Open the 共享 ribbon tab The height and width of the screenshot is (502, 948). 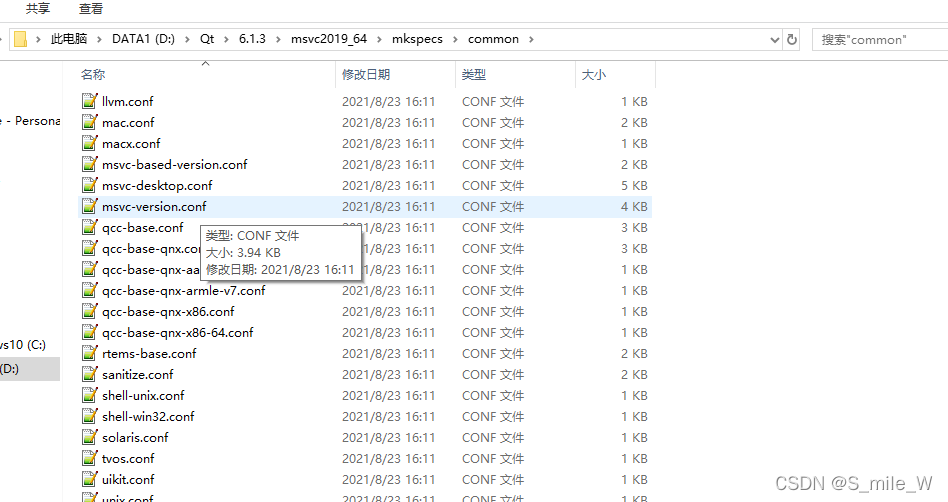click(38, 8)
